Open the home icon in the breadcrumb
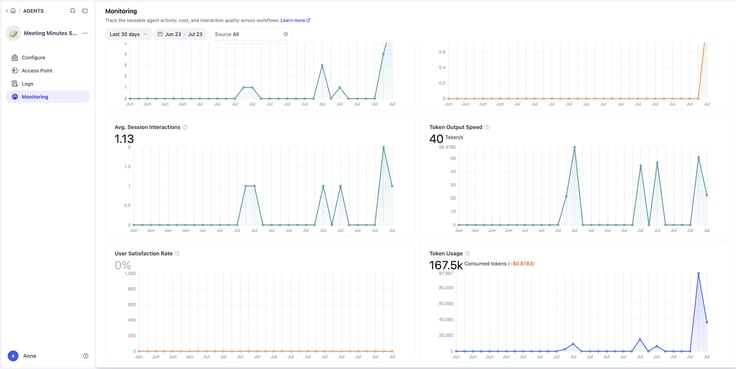The height and width of the screenshot is (369, 736). [13, 11]
